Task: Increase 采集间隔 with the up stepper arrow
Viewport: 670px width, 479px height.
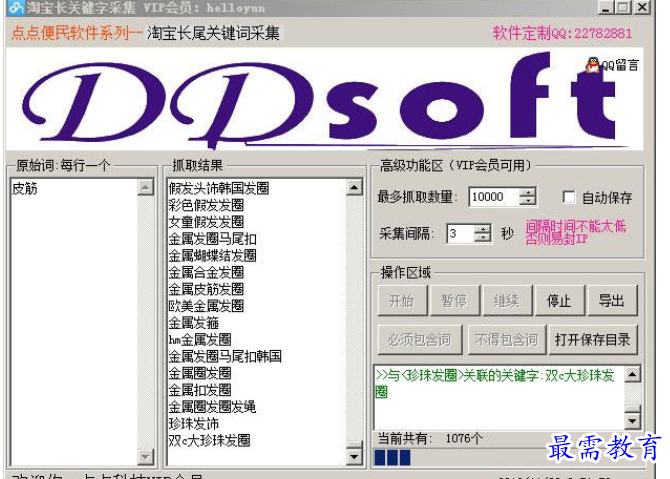Action: pyautogui.click(x=482, y=229)
